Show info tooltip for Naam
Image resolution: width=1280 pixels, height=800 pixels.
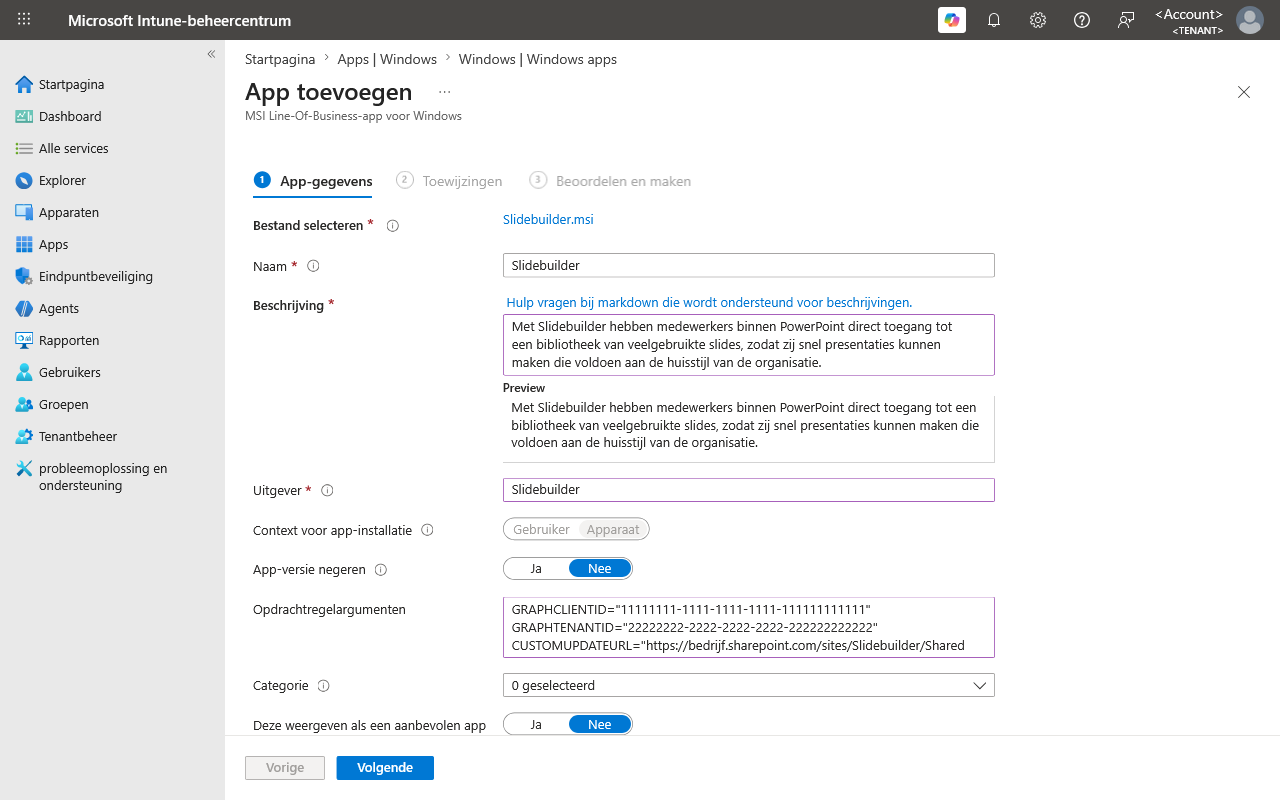point(313,266)
